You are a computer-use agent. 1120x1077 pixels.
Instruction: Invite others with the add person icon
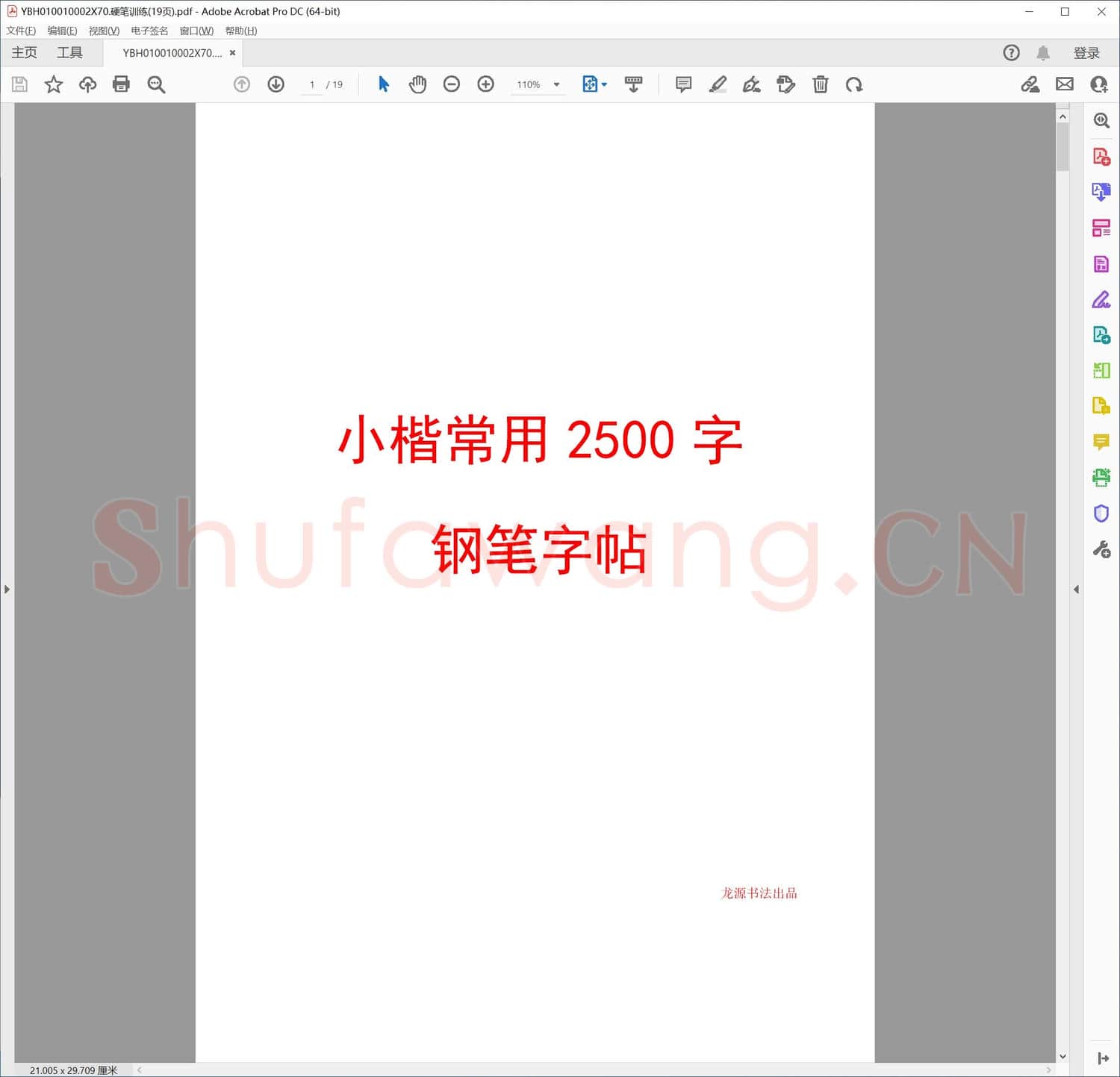coord(1099,84)
